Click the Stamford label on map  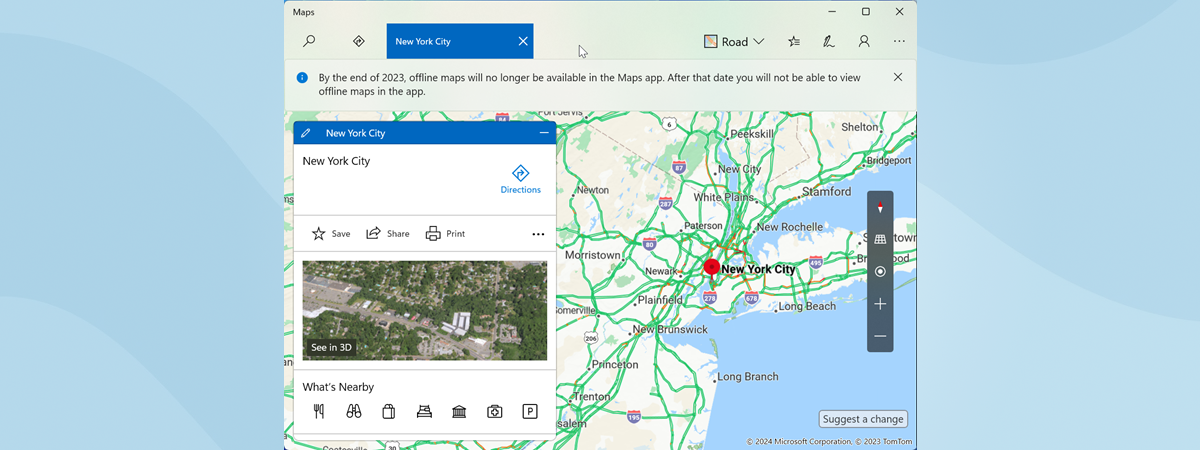click(x=825, y=191)
